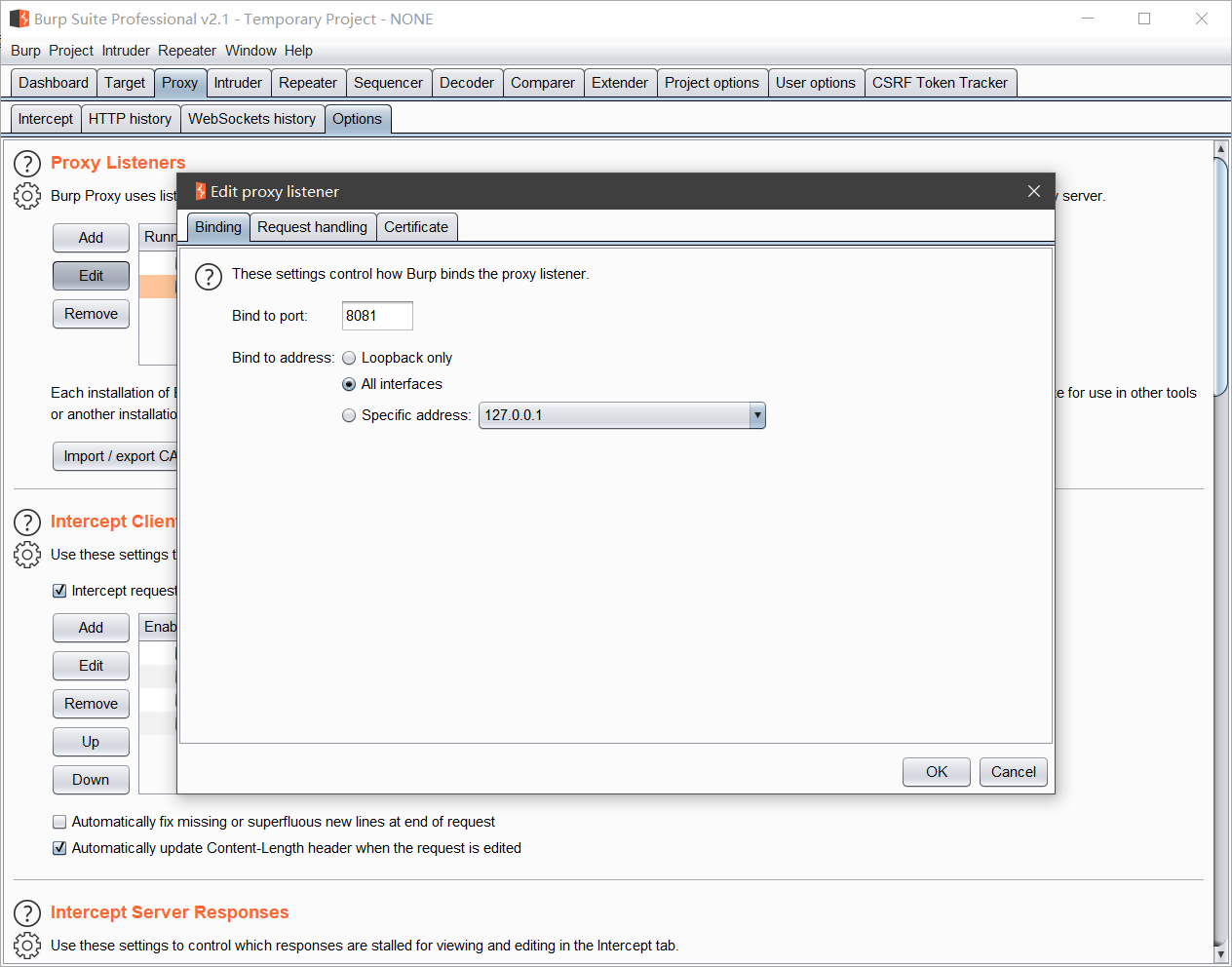Viewport: 1232px width, 967px height.
Task: Open the Certificate tab
Action: tap(416, 227)
